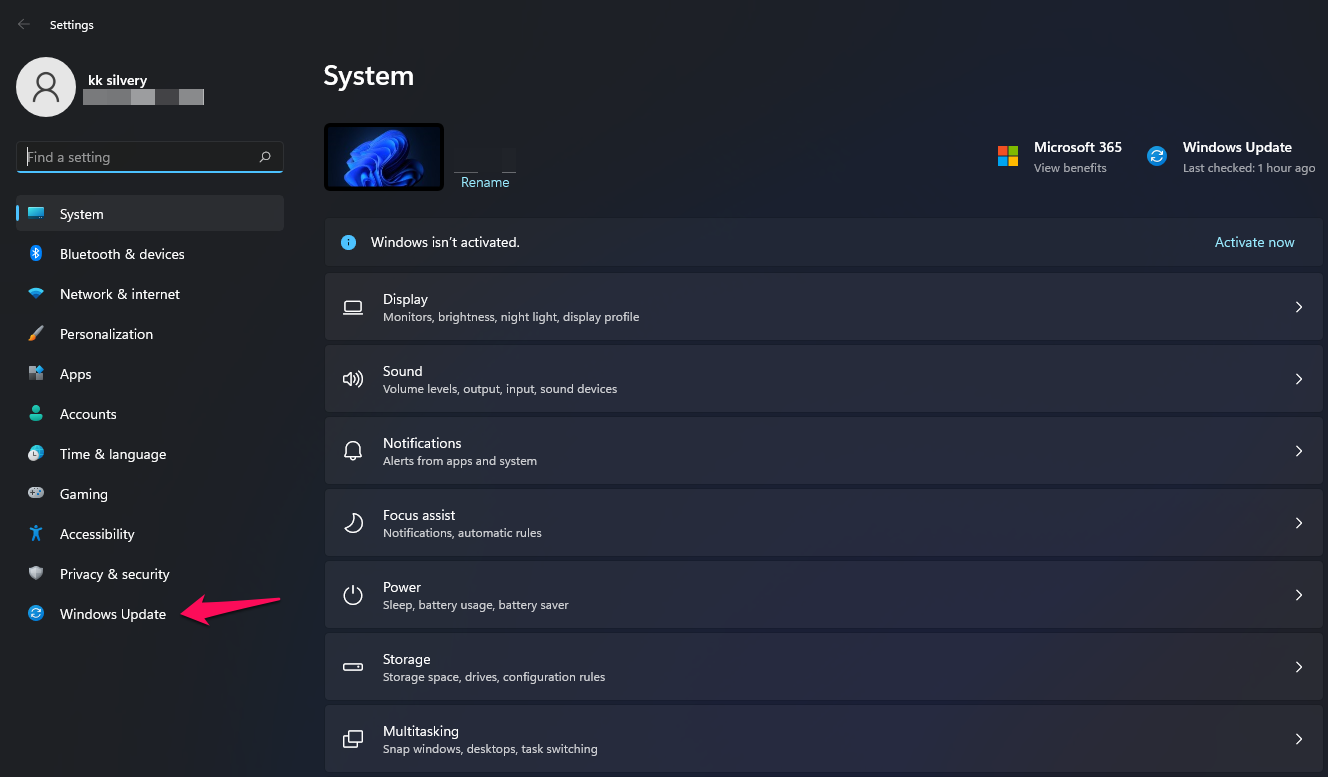Screen dimensions: 1328x777
Task: Open Time & language settings
Action: click(x=112, y=453)
